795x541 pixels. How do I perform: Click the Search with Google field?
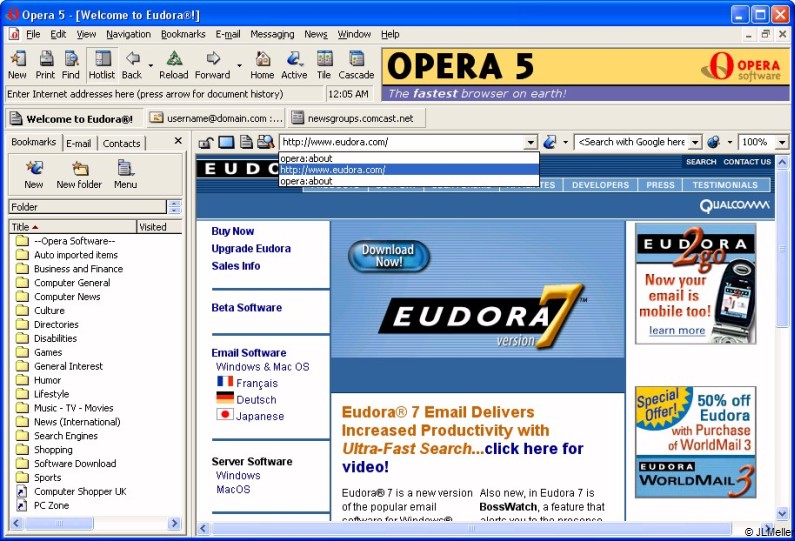632,142
